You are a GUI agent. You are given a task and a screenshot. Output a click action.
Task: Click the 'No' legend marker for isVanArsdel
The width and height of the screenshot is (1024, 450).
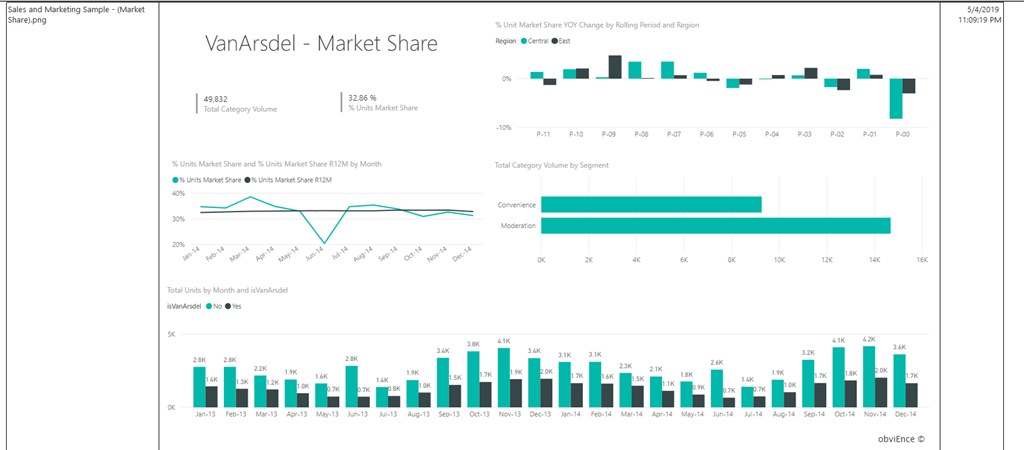coord(210,306)
